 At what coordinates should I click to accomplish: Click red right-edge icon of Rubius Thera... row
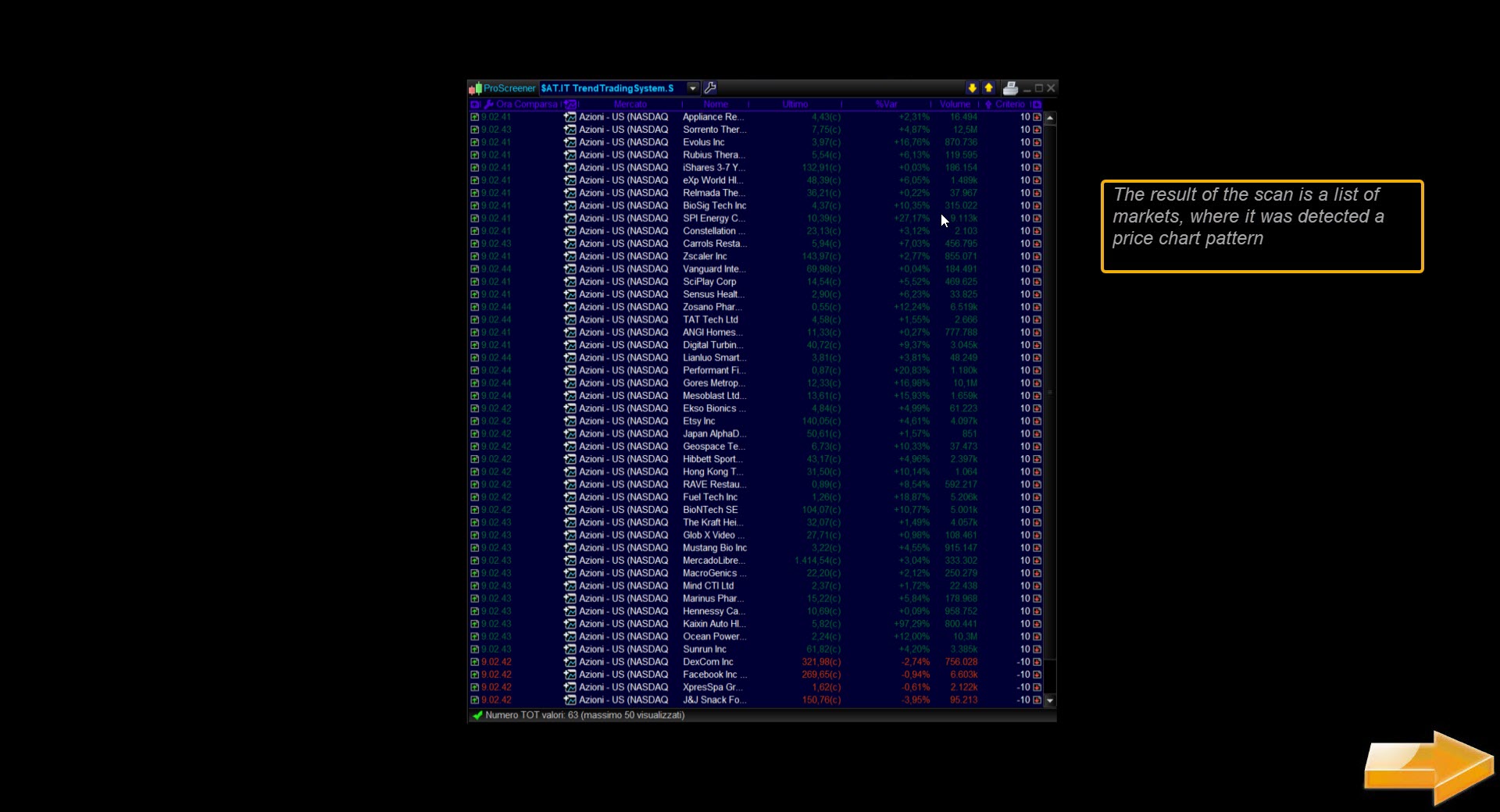tap(1037, 155)
